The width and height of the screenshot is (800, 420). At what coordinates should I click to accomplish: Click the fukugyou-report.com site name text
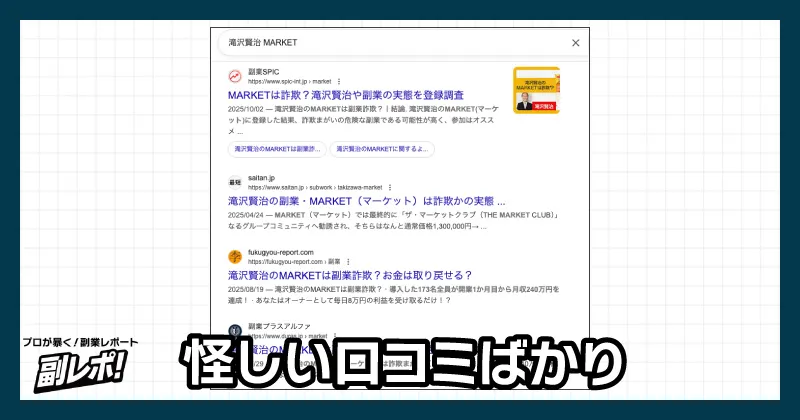(x=281, y=252)
